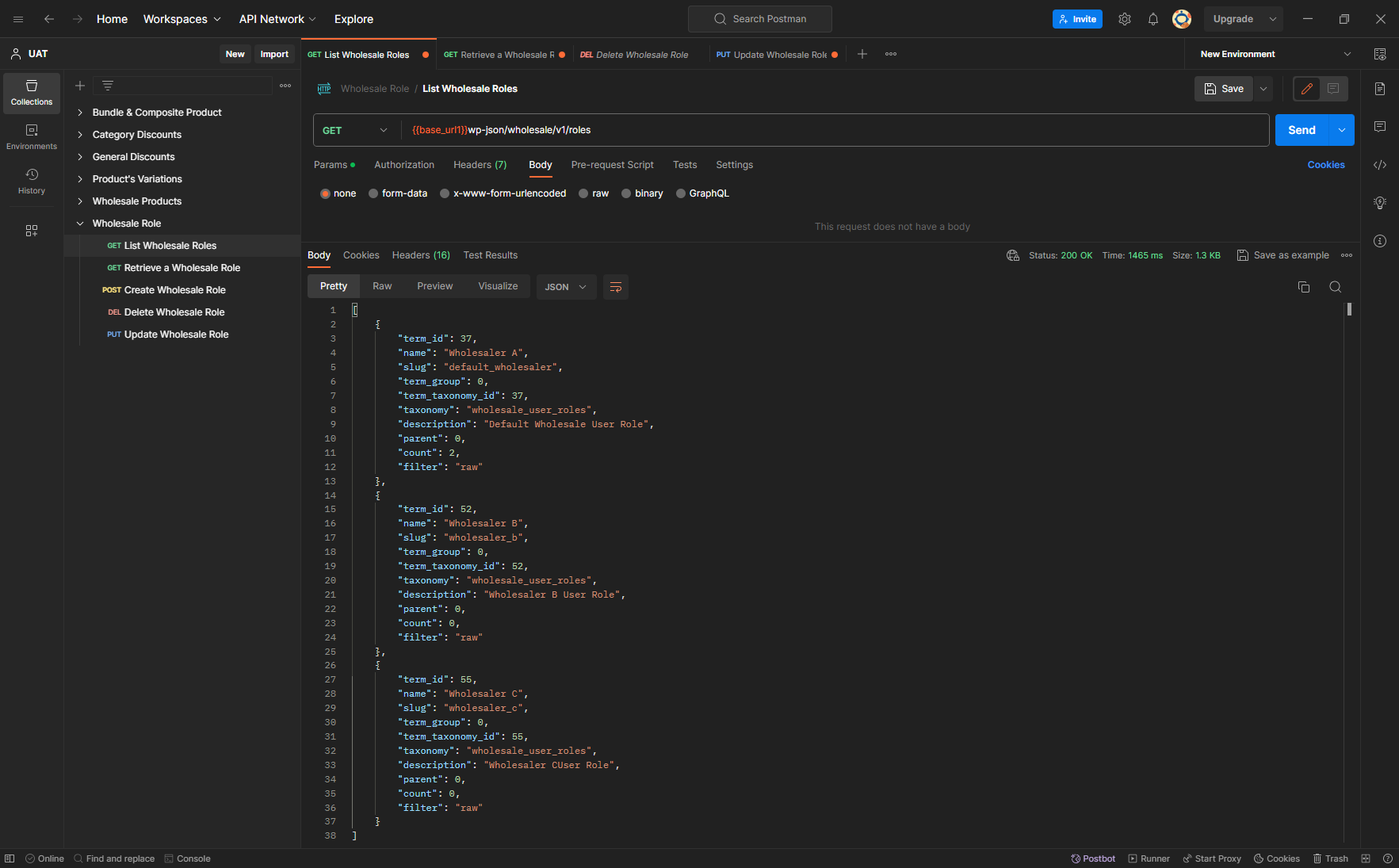Click the Cookies link beside request tabs
The image size is (1399, 868).
coord(1326,165)
